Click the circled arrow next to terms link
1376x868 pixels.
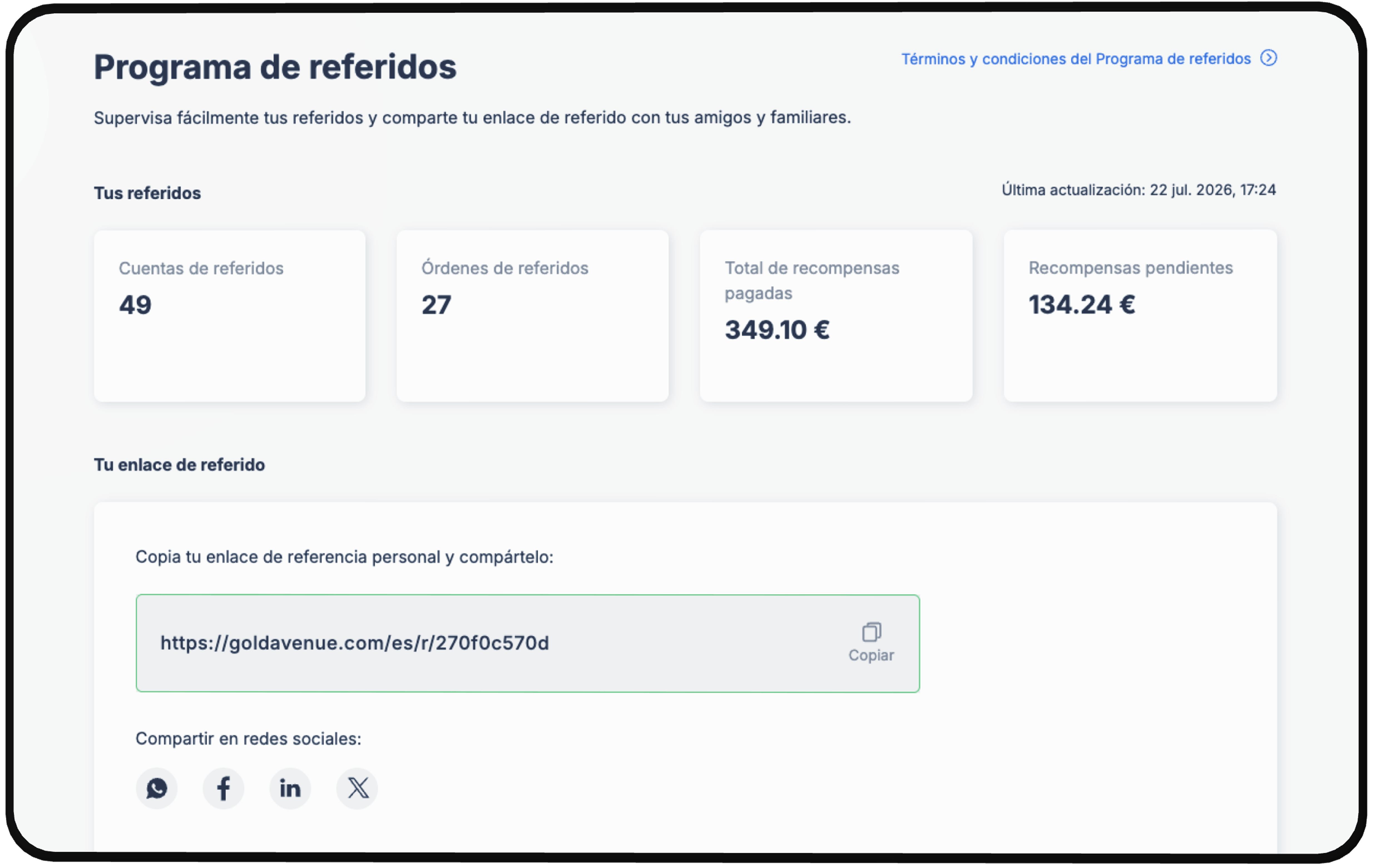tap(1269, 58)
